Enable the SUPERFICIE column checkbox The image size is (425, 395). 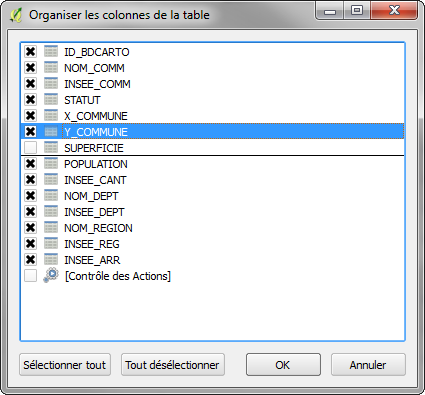(x=30, y=148)
